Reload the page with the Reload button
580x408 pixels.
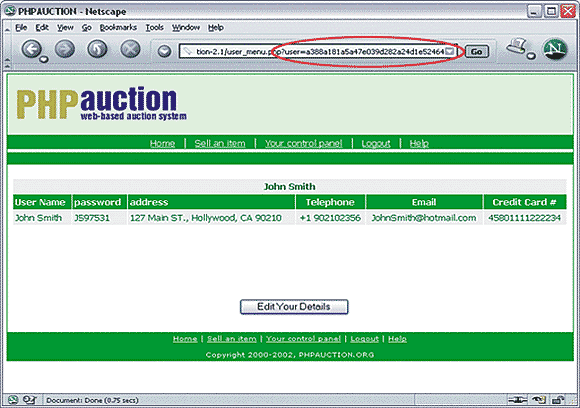point(97,49)
